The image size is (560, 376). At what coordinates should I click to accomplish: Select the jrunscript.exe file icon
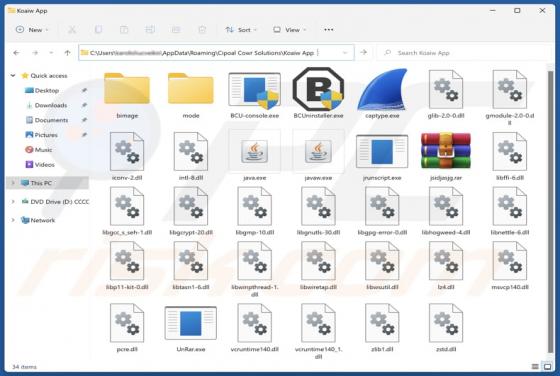[382, 151]
